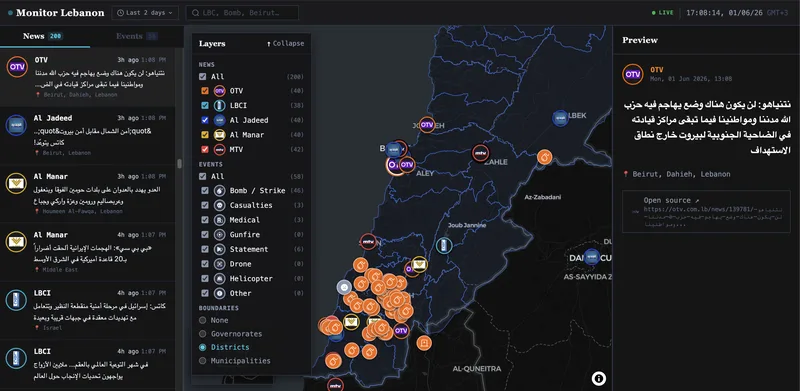Screen dimensions: 800x391
Task: Uncheck the Other events checkbox
Action: [205, 294]
